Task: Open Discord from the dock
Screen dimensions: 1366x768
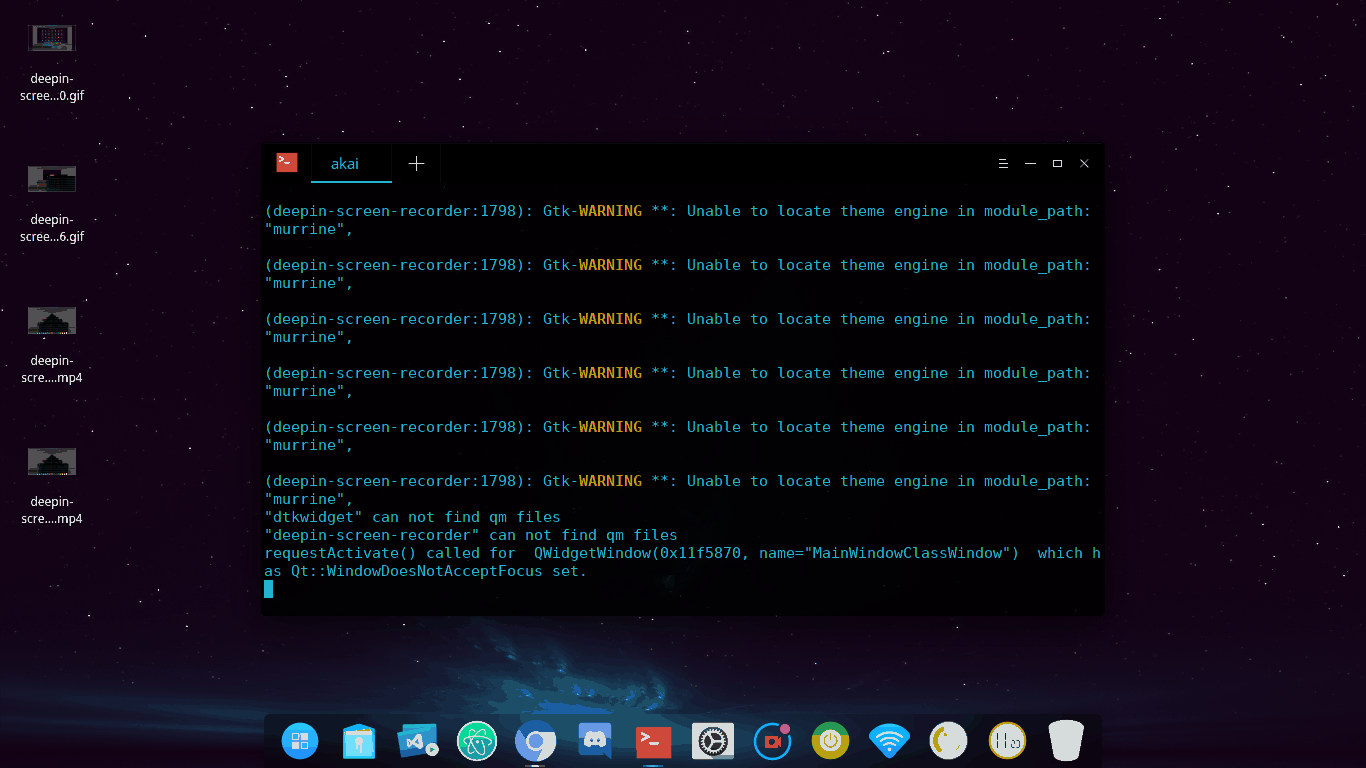Action: point(595,741)
